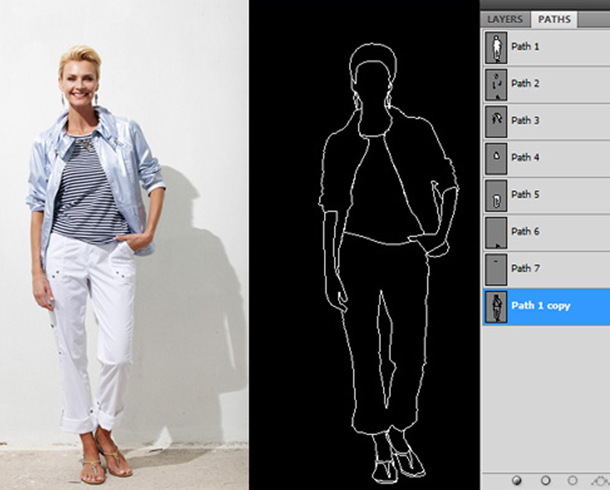Select the Path 3 name label
This screenshot has width=610, height=490.
pos(525,120)
